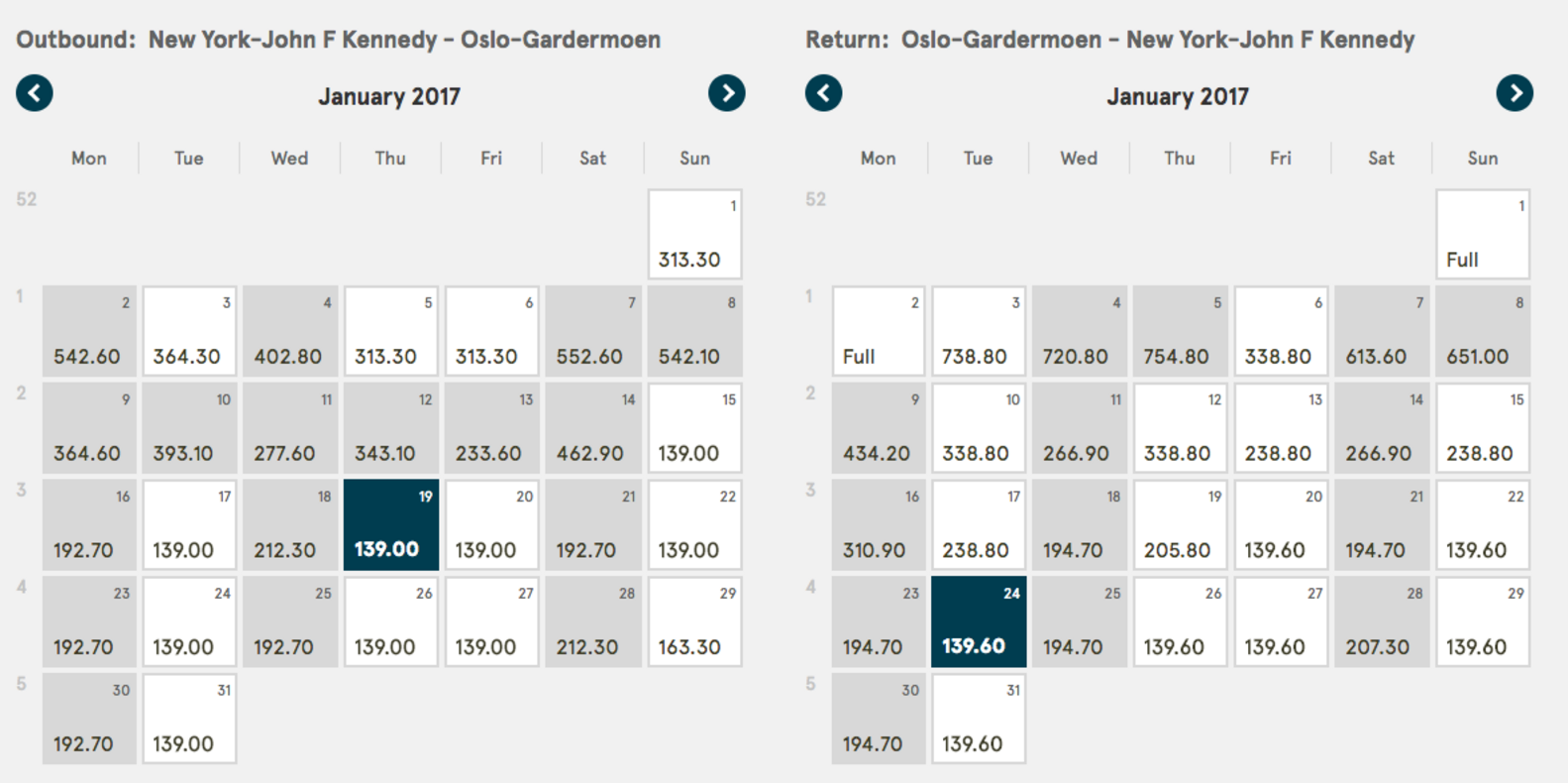1568x783 pixels.
Task: Pick outbound January 13 fare 233.60
Action: (x=492, y=428)
